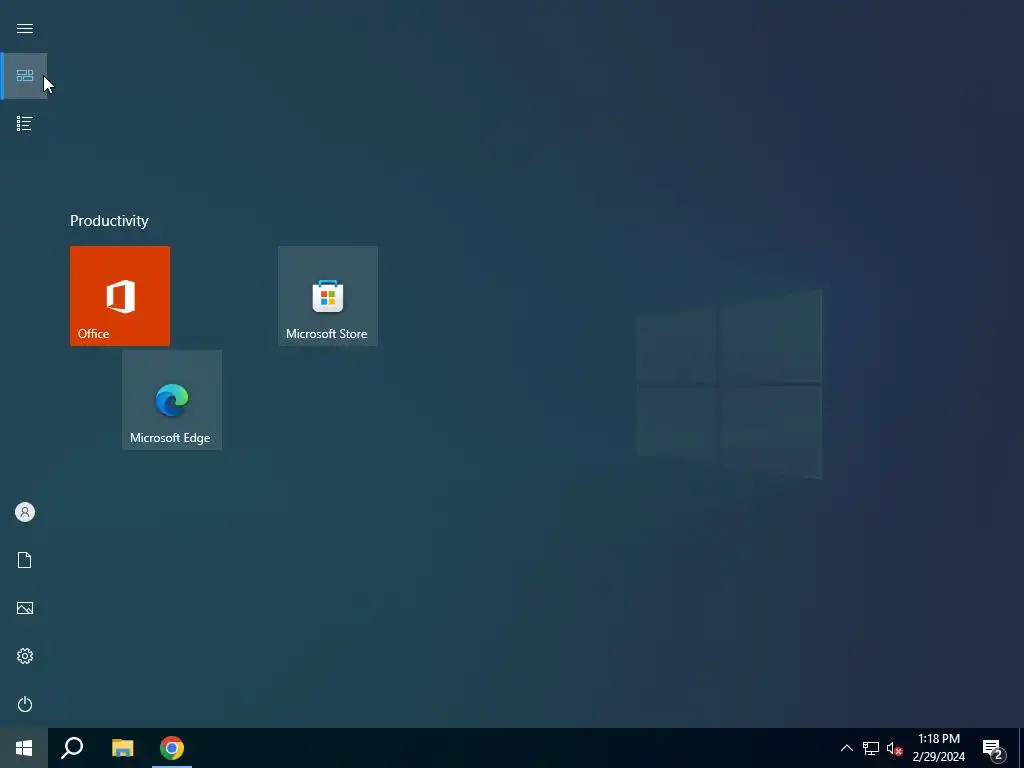The image size is (1024, 768).
Task: Open taskbar Search magnifier
Action: 72,748
